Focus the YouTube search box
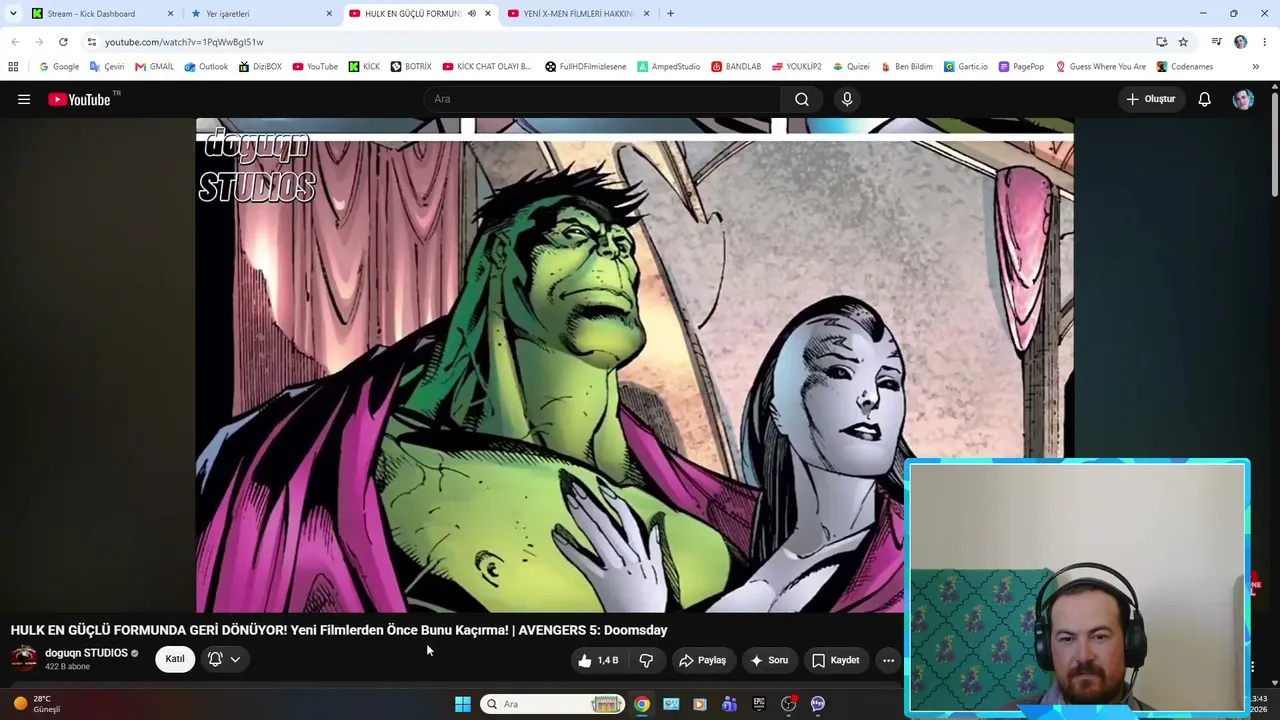 [602, 99]
